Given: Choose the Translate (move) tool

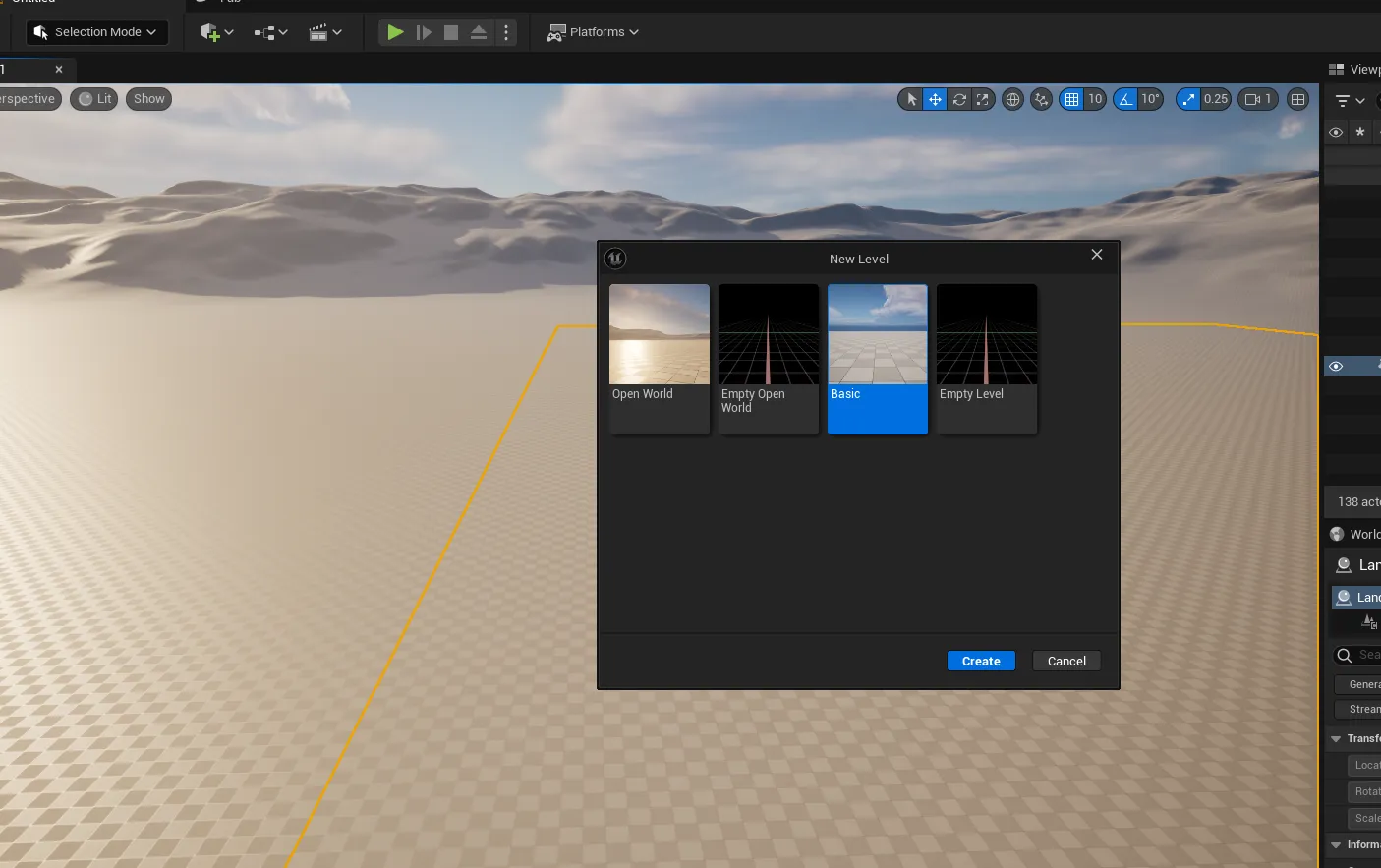Looking at the screenshot, I should (935, 99).
